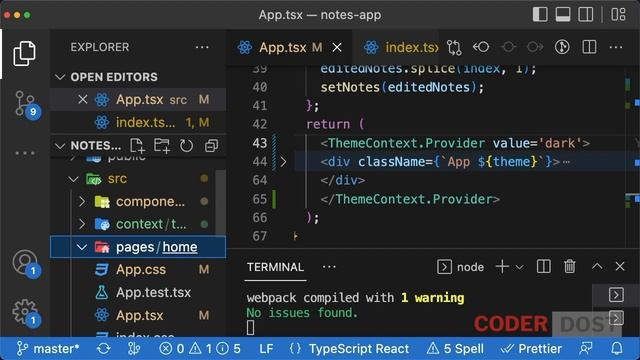Open git graph icon in status bar

[x=133, y=349]
